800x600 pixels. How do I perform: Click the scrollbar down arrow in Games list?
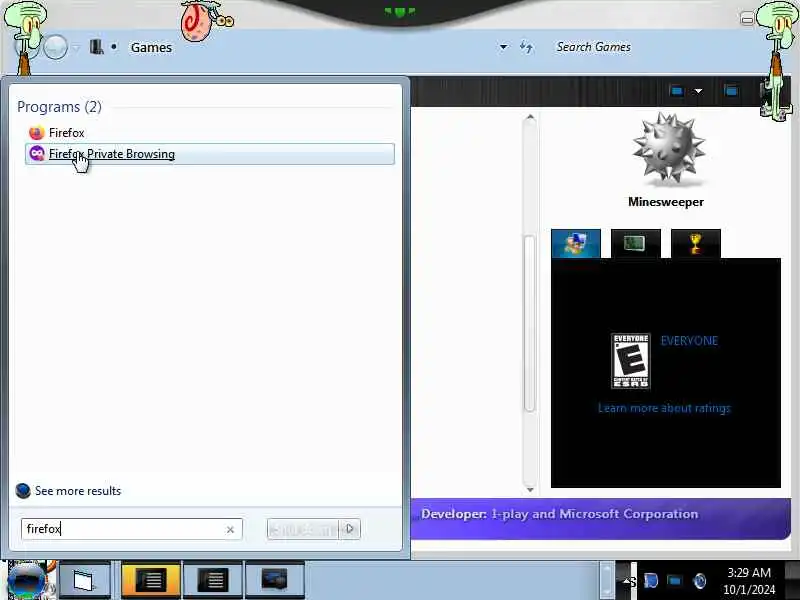coord(530,490)
